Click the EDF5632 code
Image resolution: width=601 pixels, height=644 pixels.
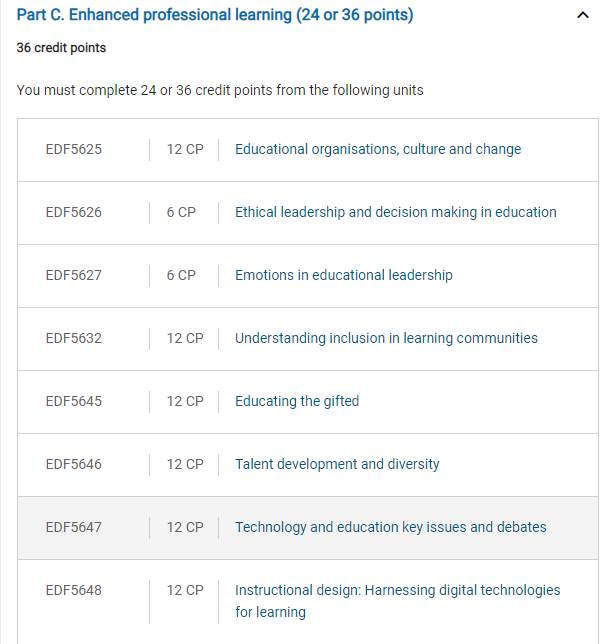coord(74,338)
